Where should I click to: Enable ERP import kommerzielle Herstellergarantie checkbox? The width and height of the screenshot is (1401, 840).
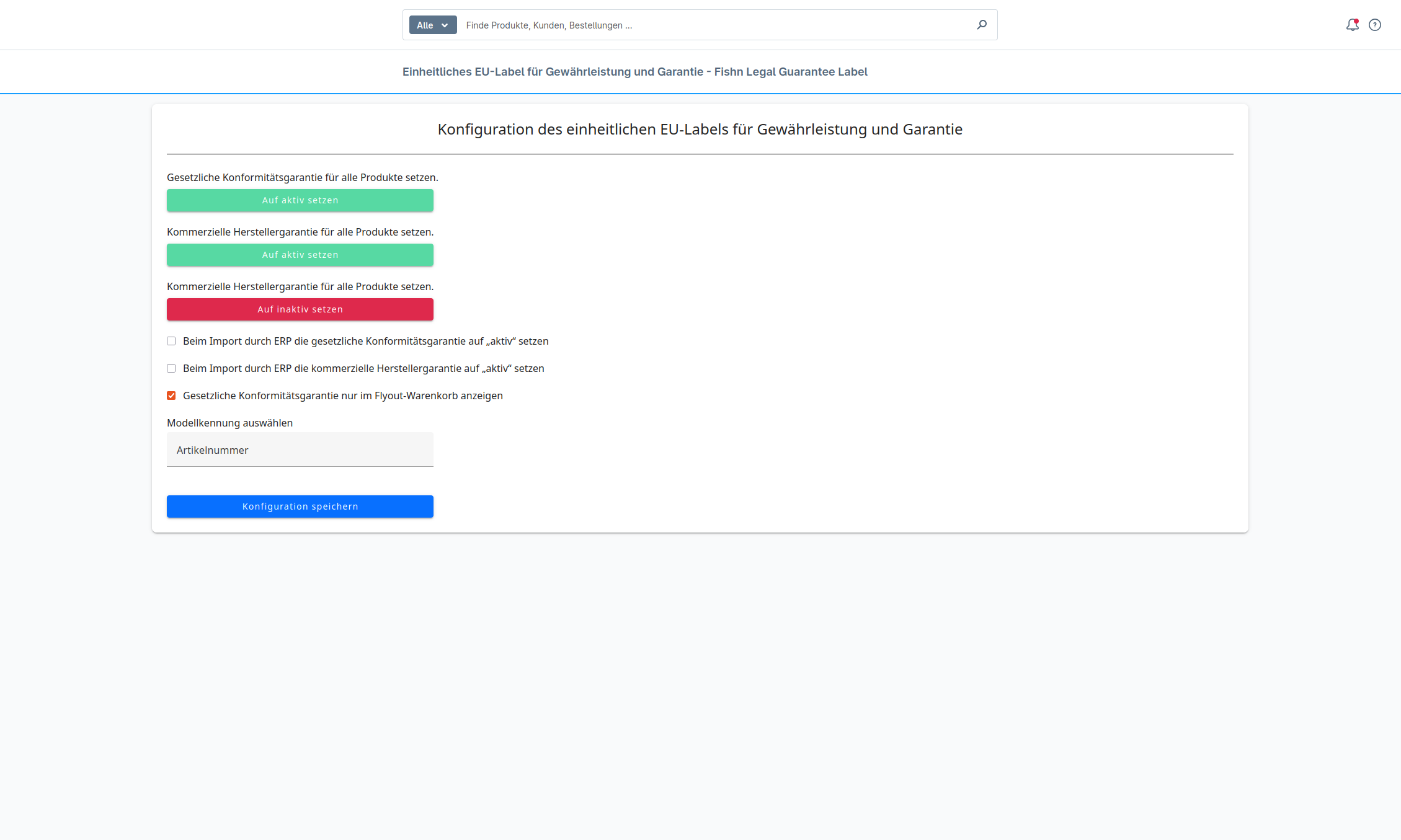171,368
